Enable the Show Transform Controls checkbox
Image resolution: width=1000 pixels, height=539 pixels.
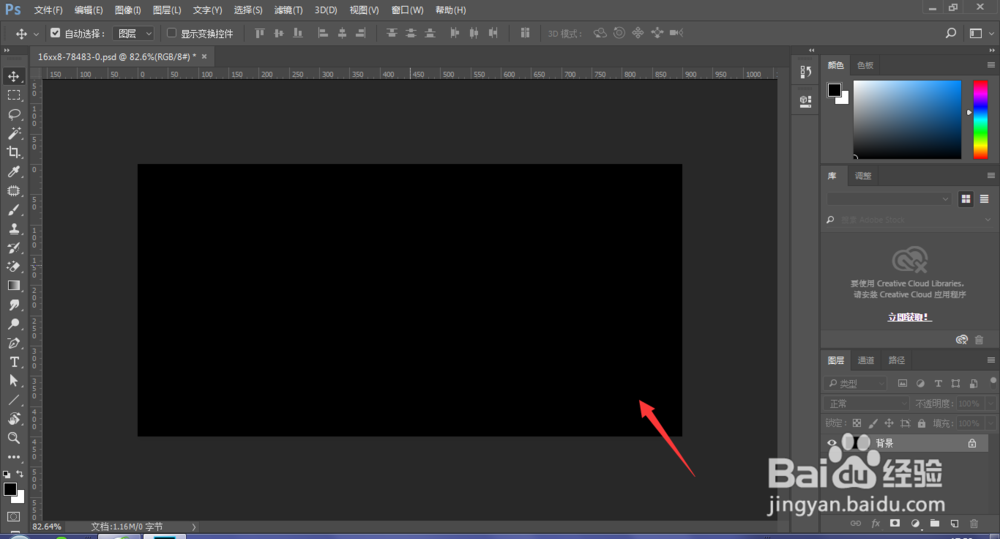(x=171, y=33)
